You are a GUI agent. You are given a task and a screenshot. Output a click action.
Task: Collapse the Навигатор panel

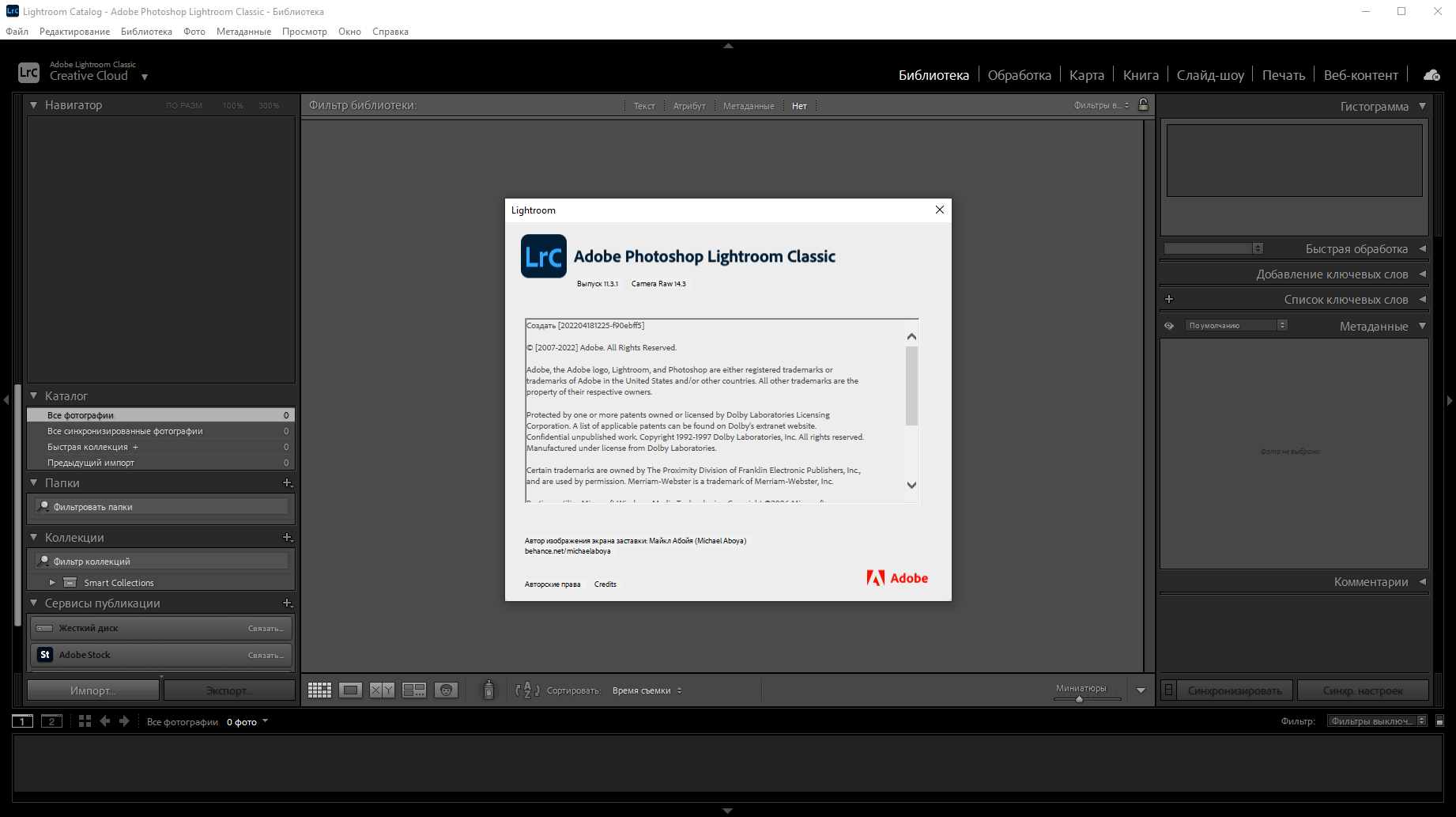point(33,104)
